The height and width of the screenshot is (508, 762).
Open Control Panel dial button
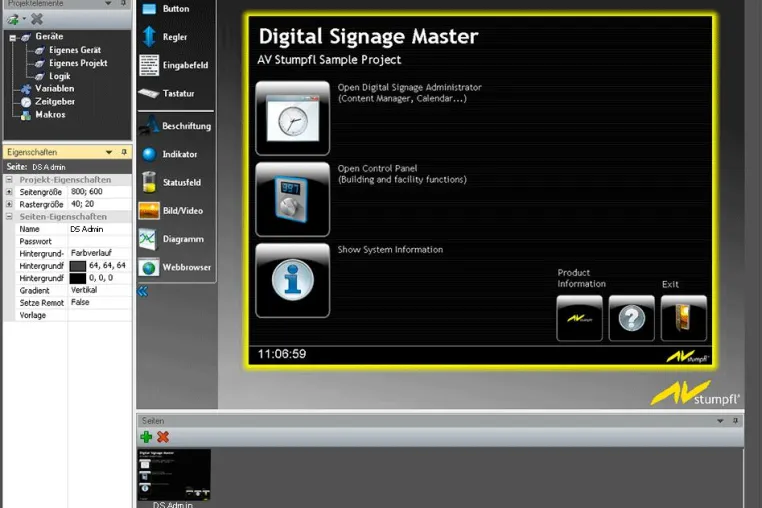[x=293, y=199]
